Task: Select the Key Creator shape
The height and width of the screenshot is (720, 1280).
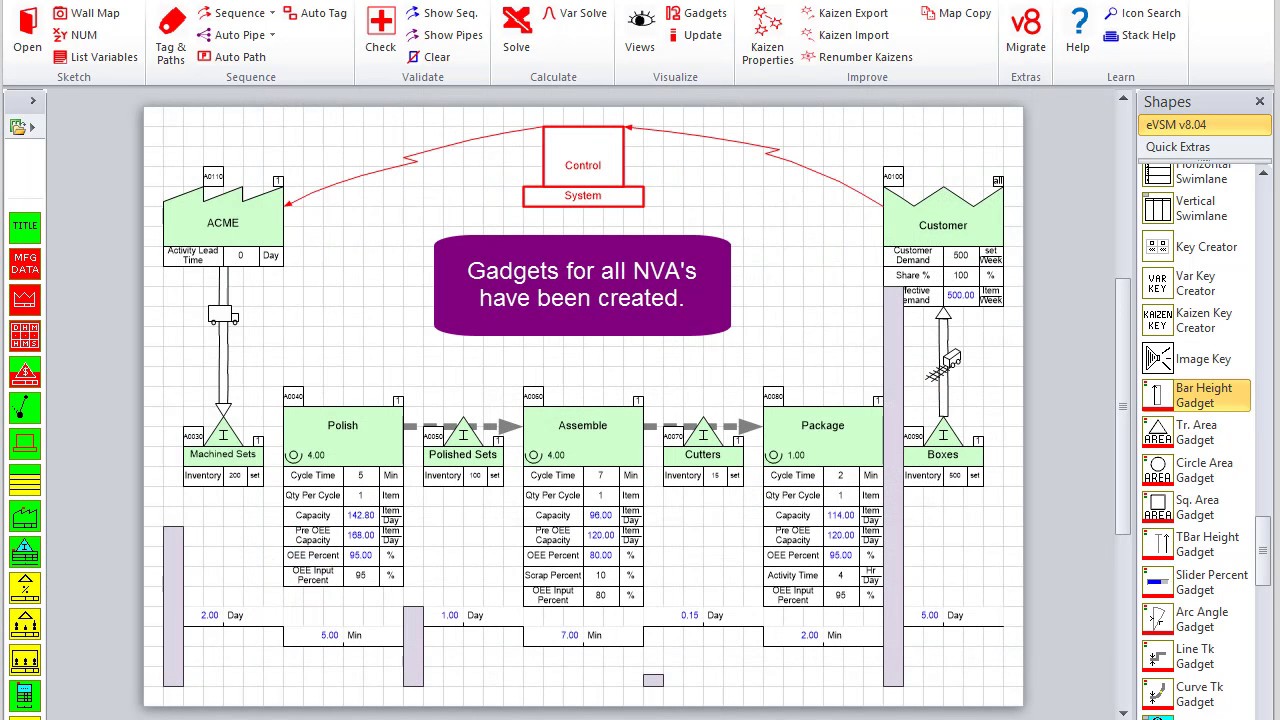Action: pyautogui.click(x=1196, y=247)
